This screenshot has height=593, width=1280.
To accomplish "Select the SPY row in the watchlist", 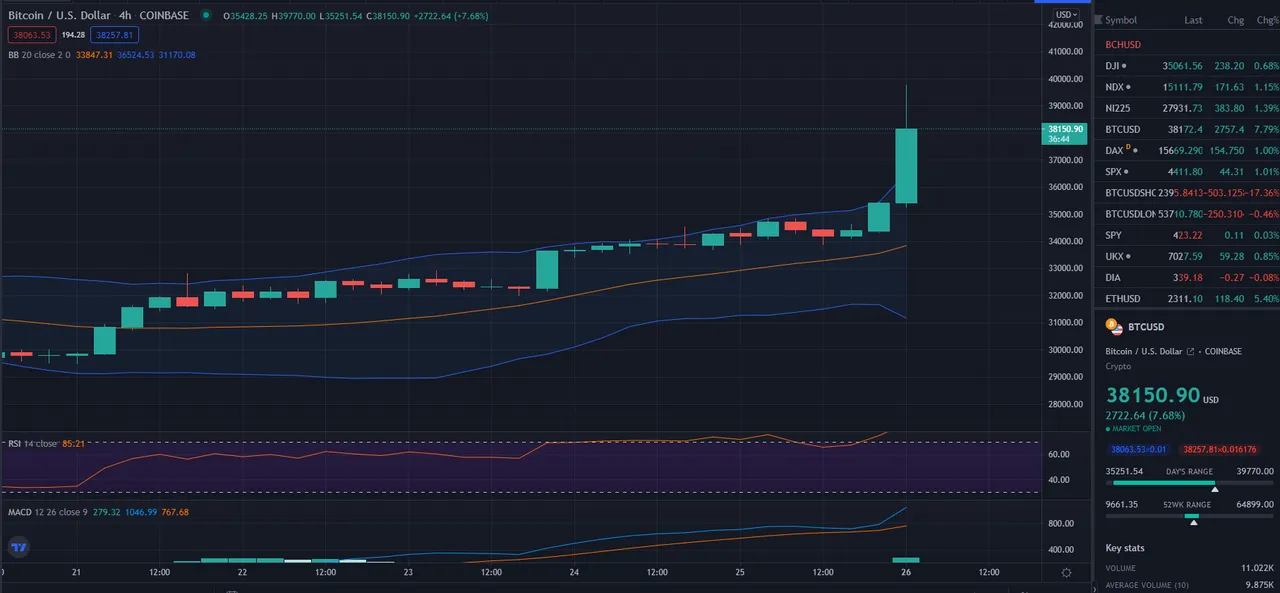I will pyautogui.click(x=1188, y=235).
